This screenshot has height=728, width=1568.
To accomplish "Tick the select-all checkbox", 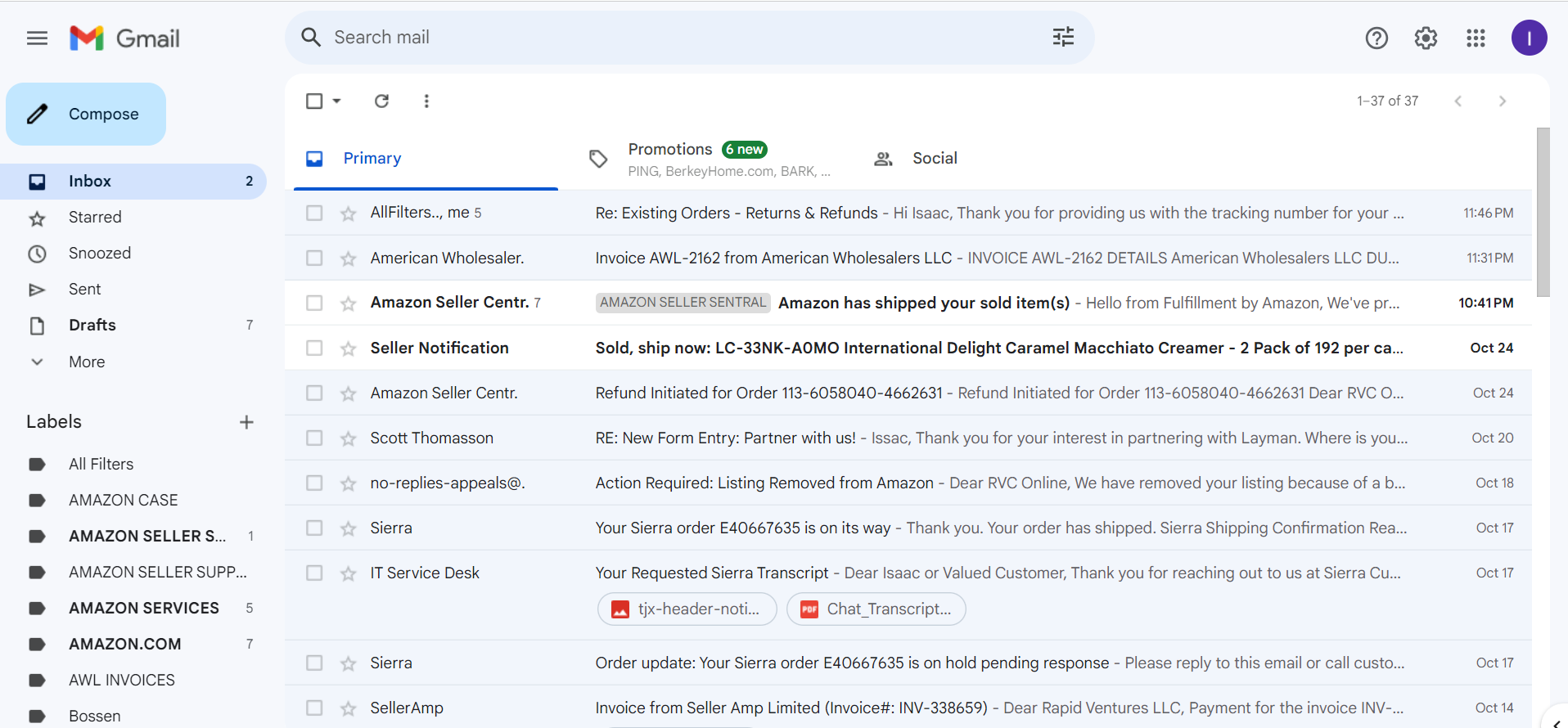I will (314, 101).
